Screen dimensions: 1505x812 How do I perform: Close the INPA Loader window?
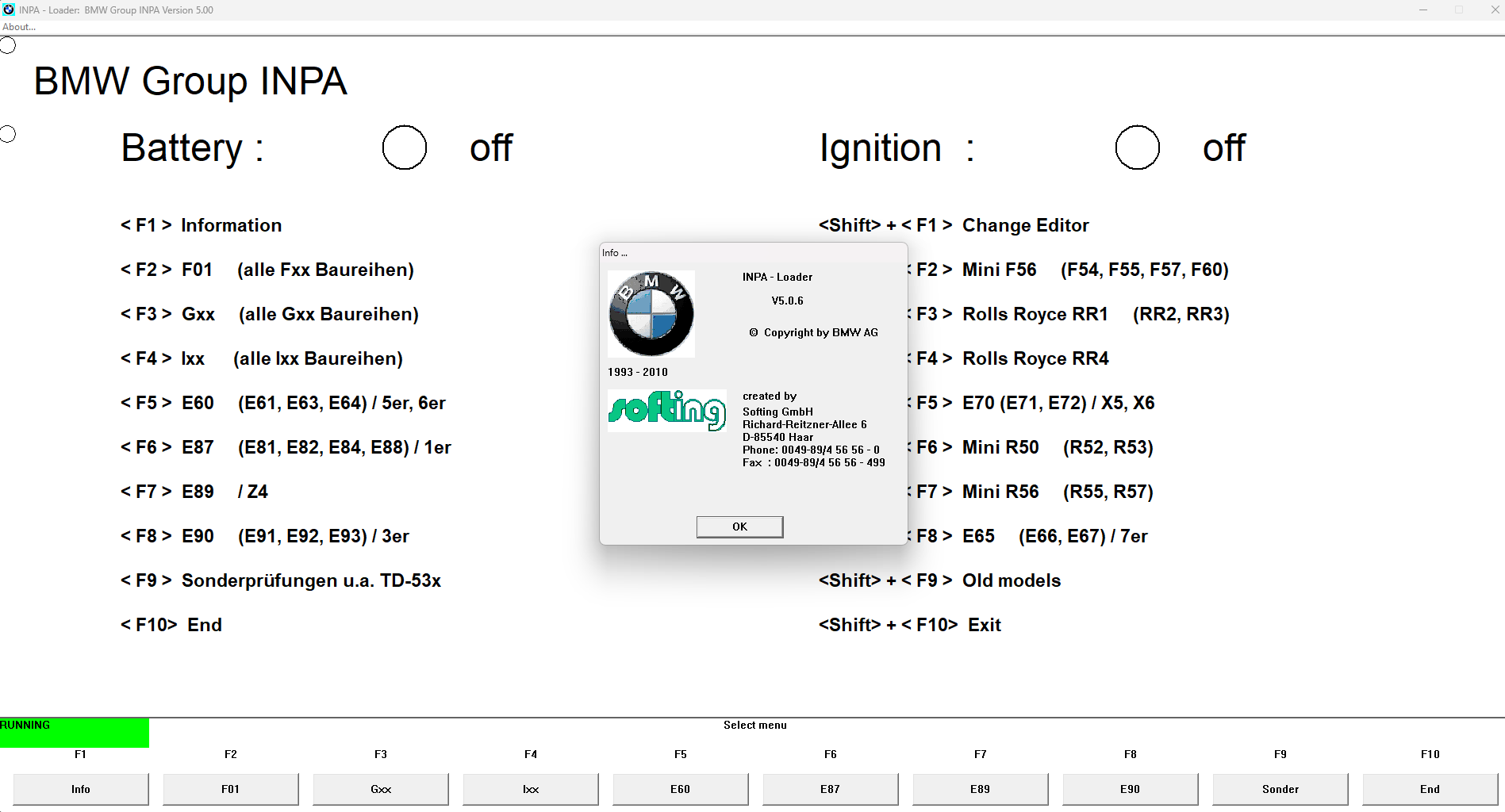point(1495,10)
